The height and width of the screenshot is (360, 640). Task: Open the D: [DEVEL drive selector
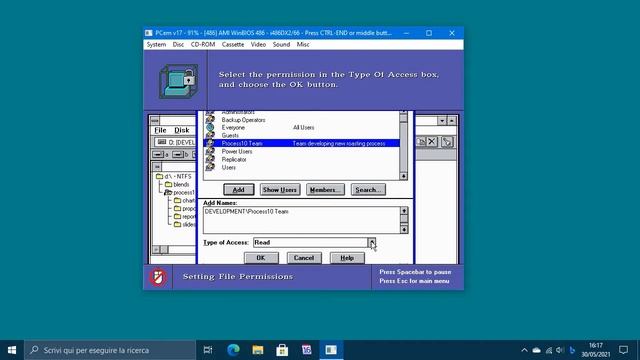pyautogui.click(x=176, y=142)
